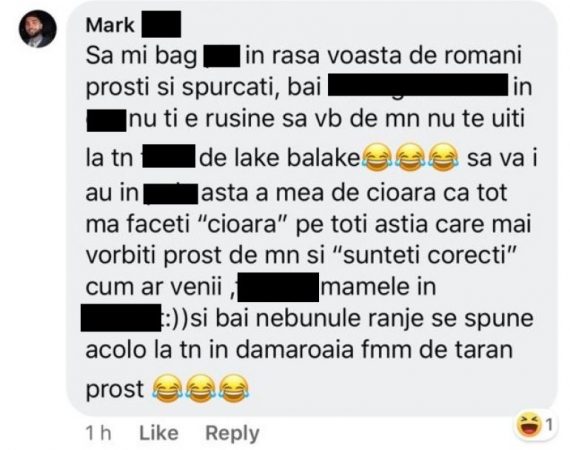
Task: Like this comment
Action: 158,433
